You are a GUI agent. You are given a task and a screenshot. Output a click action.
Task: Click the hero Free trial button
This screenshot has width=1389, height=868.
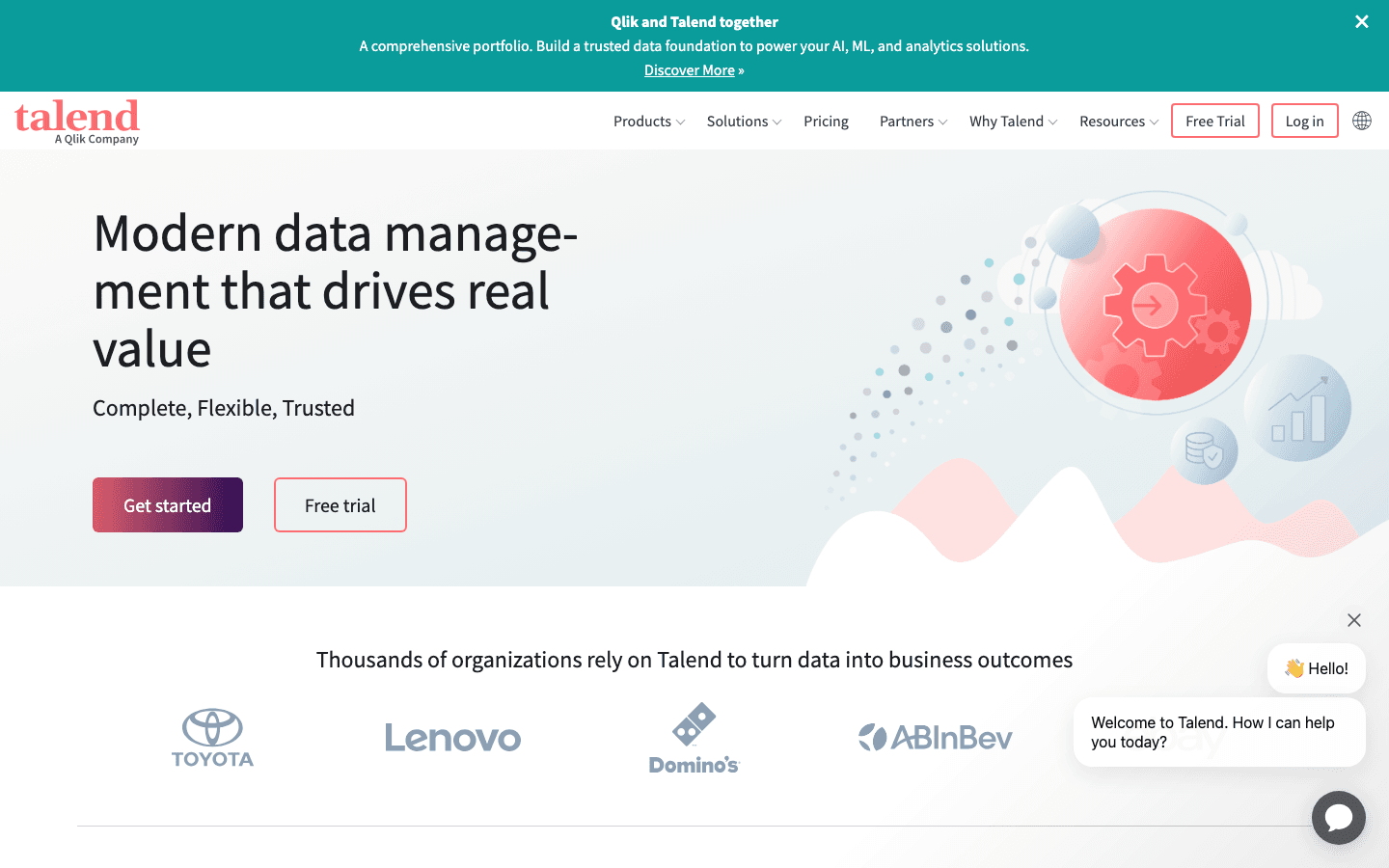pyautogui.click(x=340, y=505)
